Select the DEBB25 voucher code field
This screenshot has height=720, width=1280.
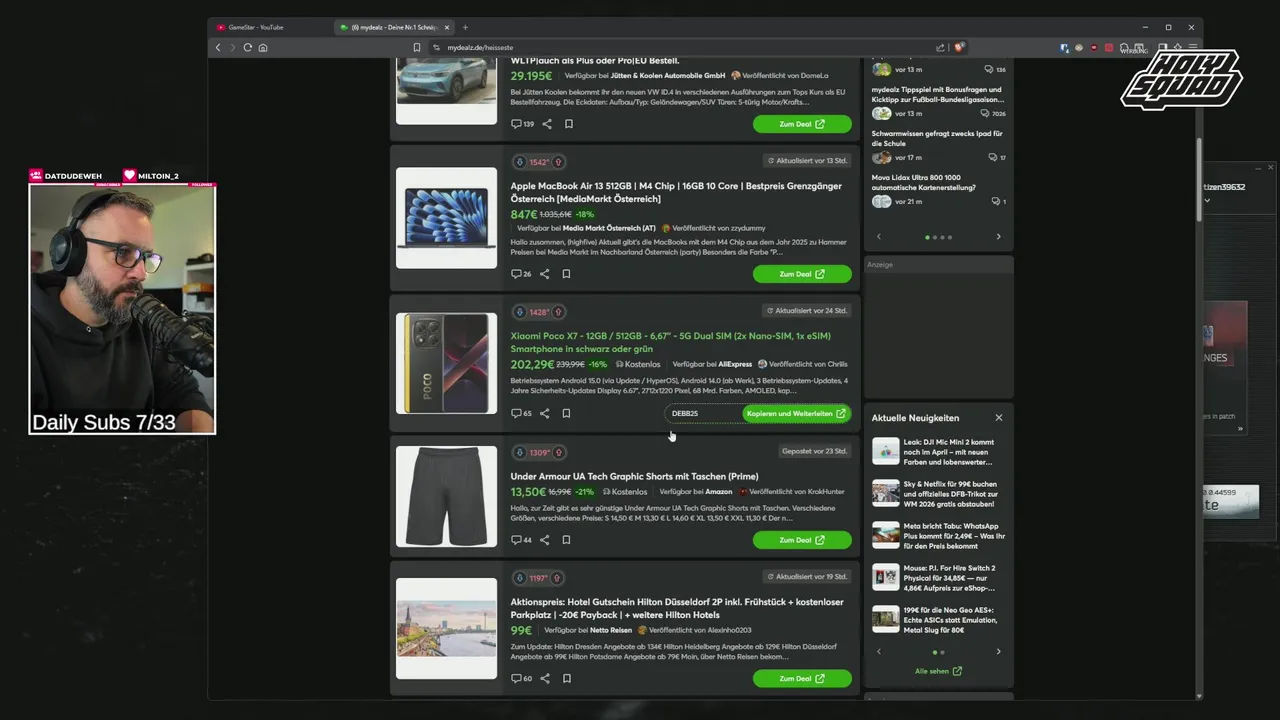703,413
